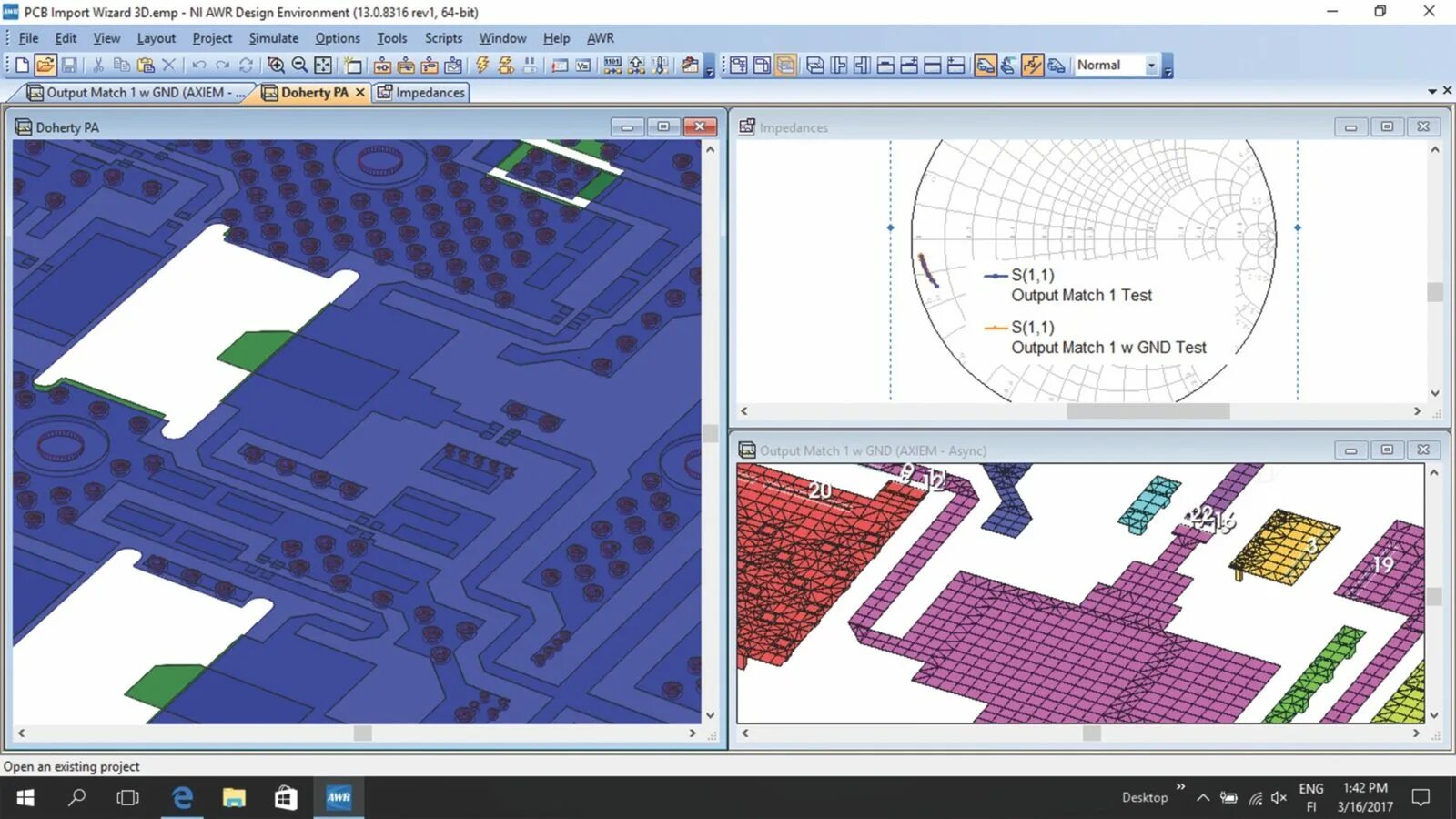
Task: Toggle the hand-shaped button between the highlighted buttons
Action: tap(1008, 65)
